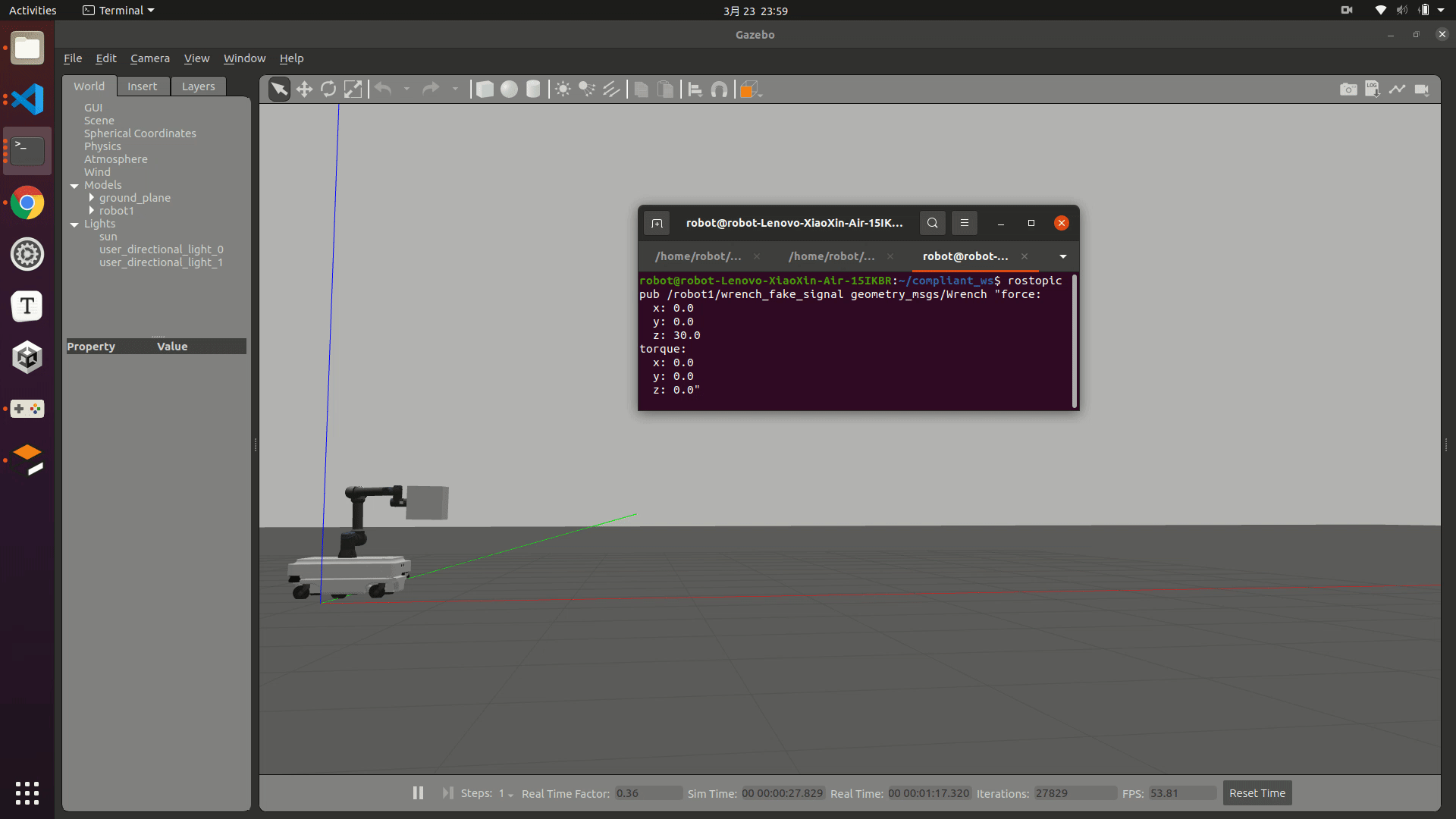Select the rotate mode tool

pyautogui.click(x=328, y=89)
